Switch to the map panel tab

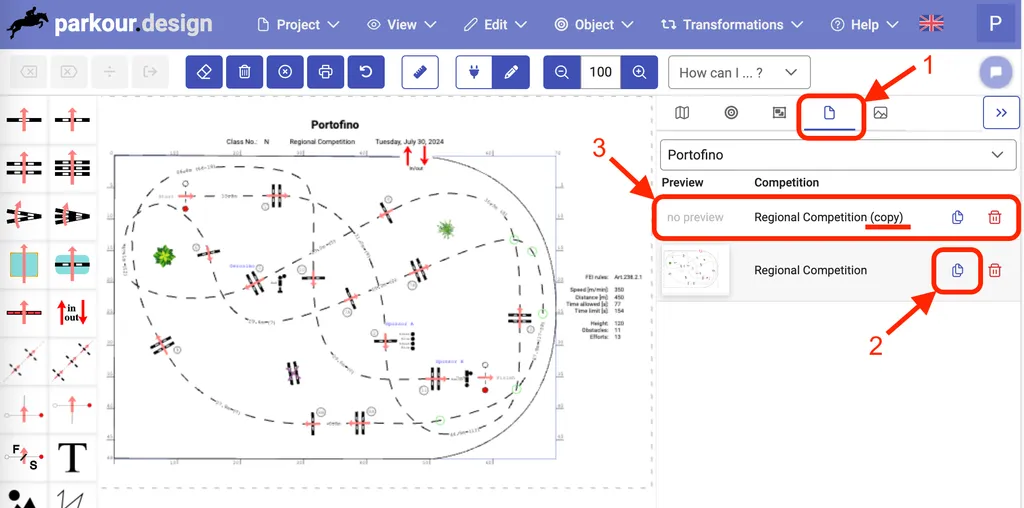pyautogui.click(x=682, y=113)
